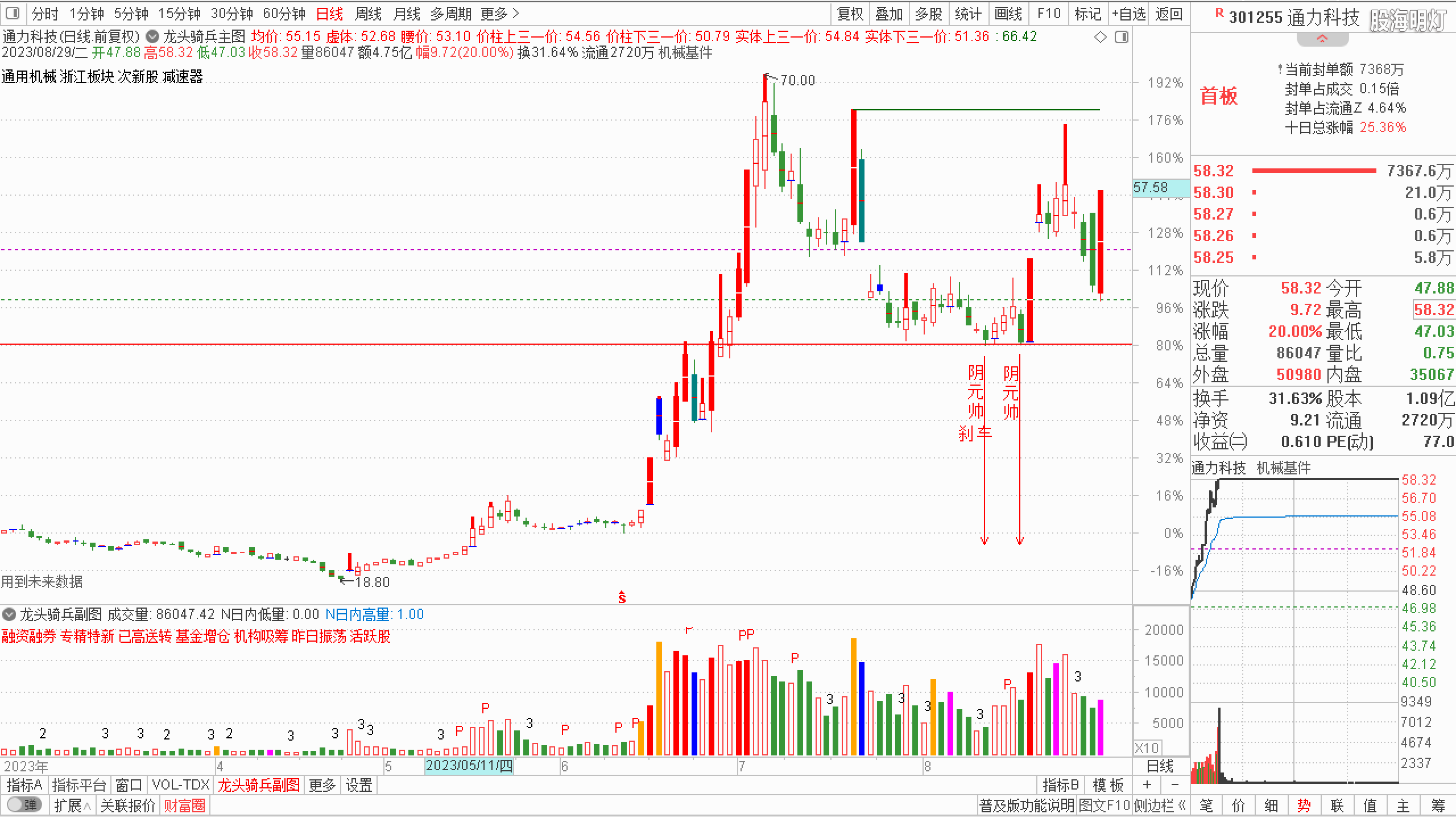This screenshot has height=818, width=1456.
Task: Click the +自选 add to watchlist button
Action: click(1128, 13)
